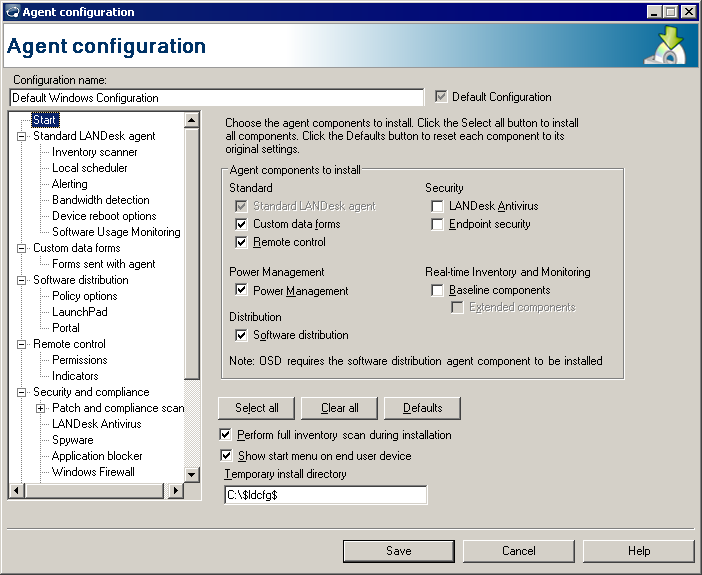
Task: Enable Endpoint security component
Action: click(x=438, y=224)
